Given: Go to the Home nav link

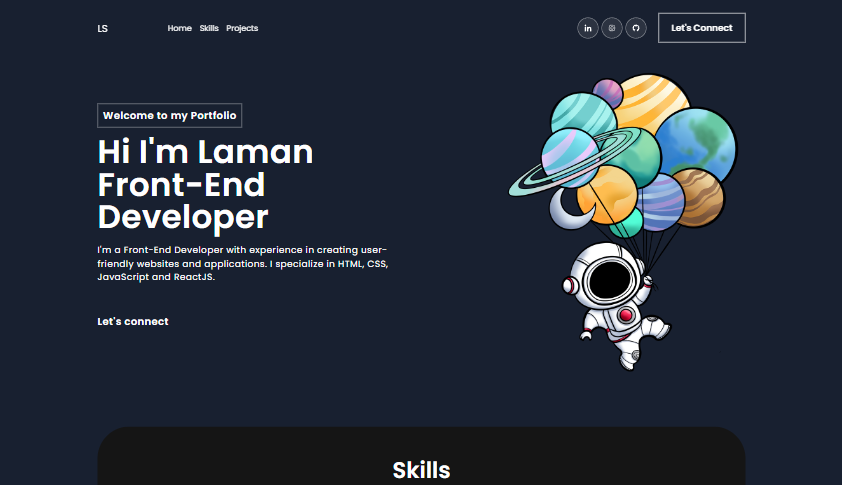Looking at the screenshot, I should pyautogui.click(x=179, y=28).
